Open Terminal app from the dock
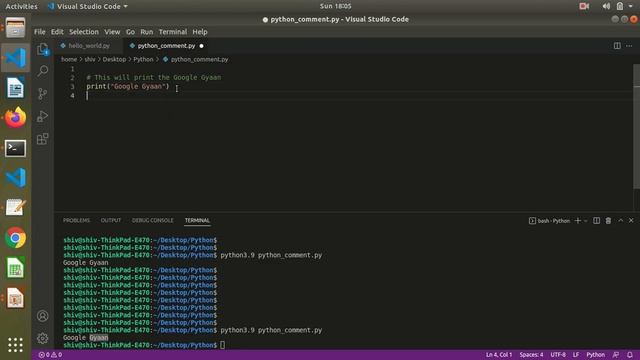The image size is (640, 360). tap(16, 148)
